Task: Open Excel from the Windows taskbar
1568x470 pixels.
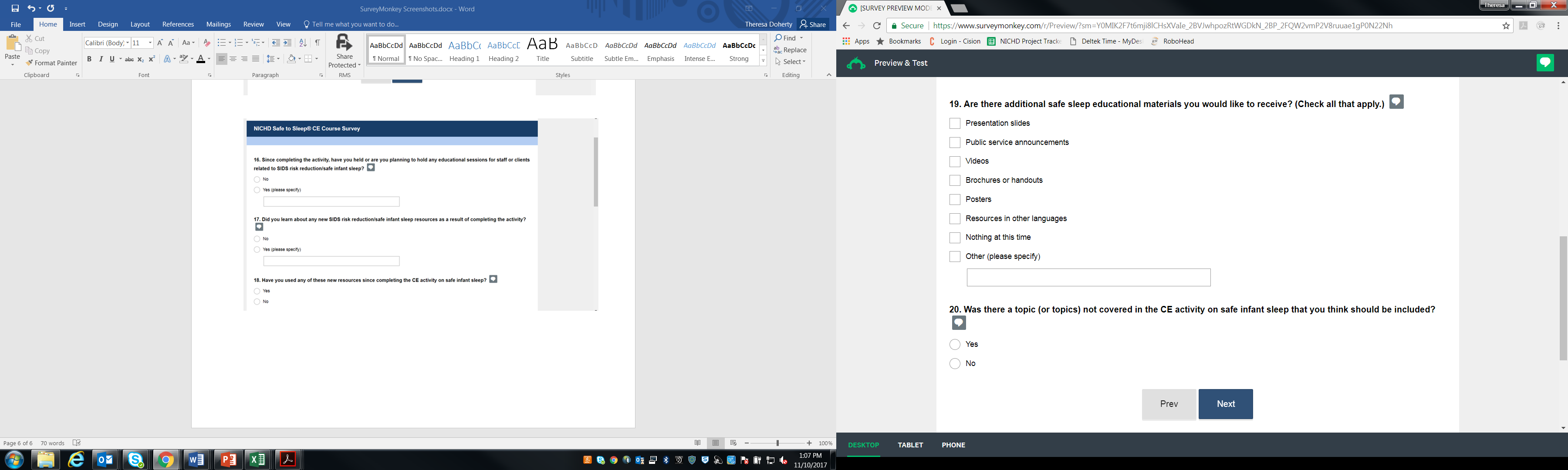Action: pos(257,460)
